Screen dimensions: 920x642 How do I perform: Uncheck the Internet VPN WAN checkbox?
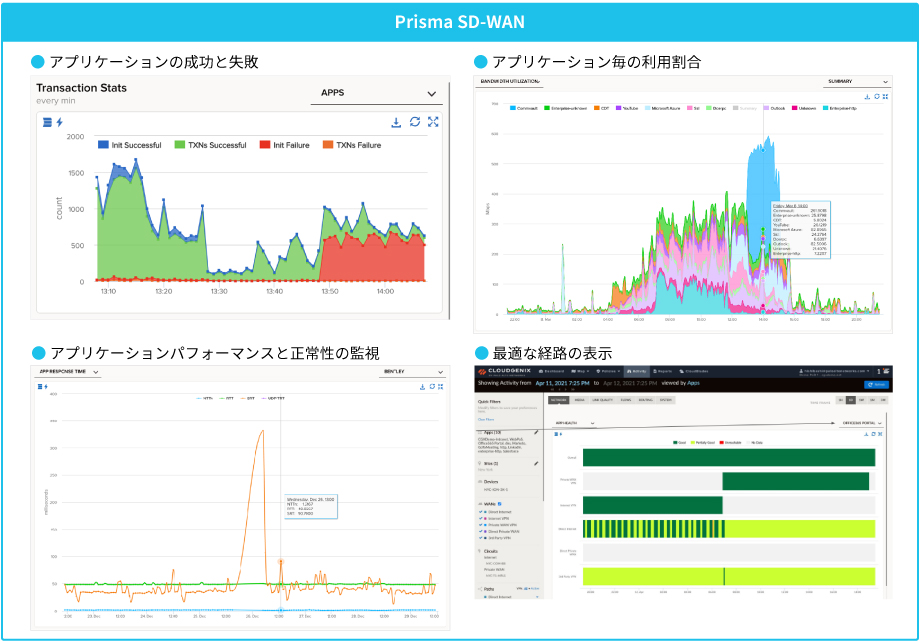coord(481,518)
